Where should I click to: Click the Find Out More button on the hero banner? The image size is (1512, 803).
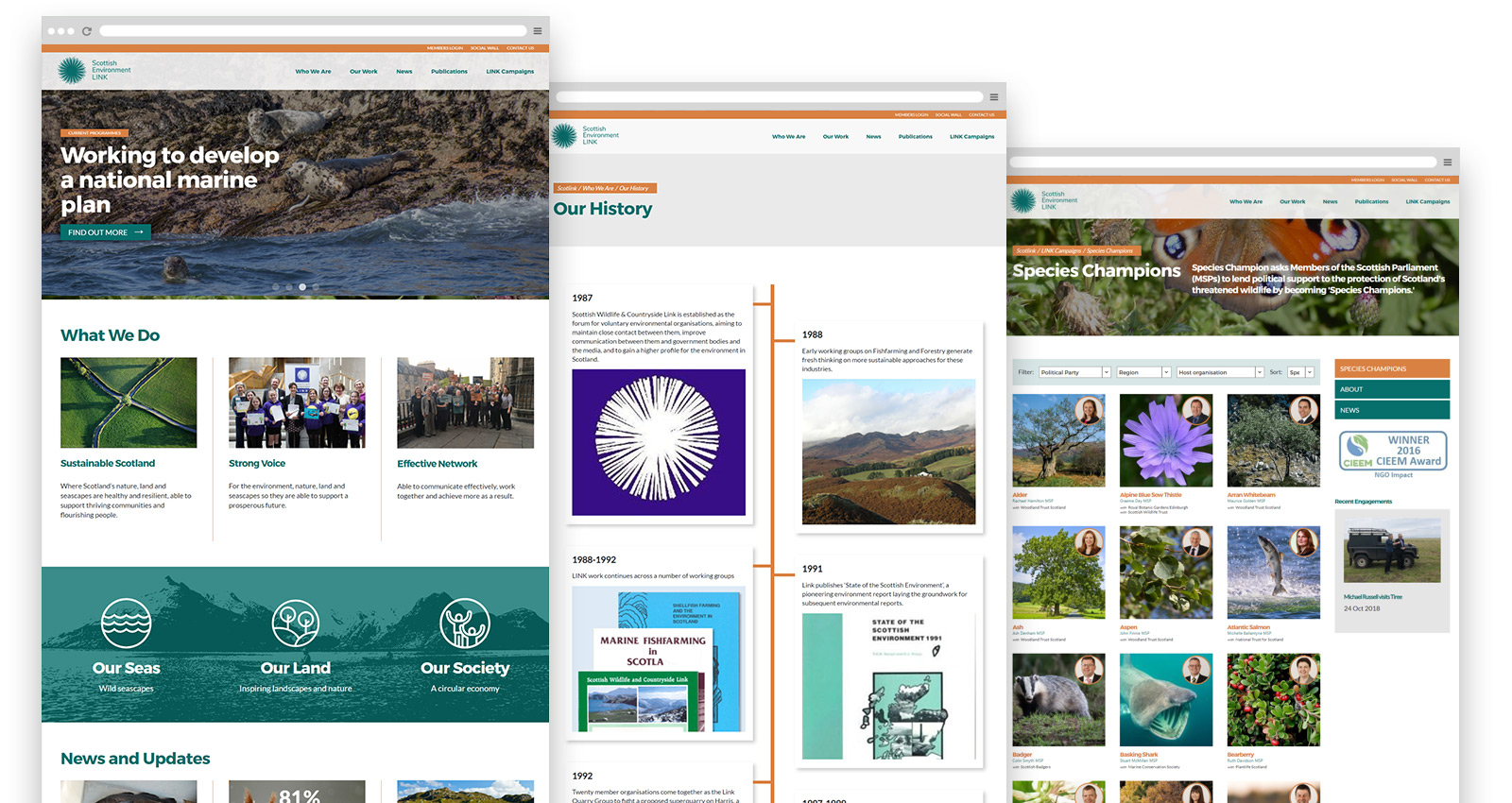(106, 231)
